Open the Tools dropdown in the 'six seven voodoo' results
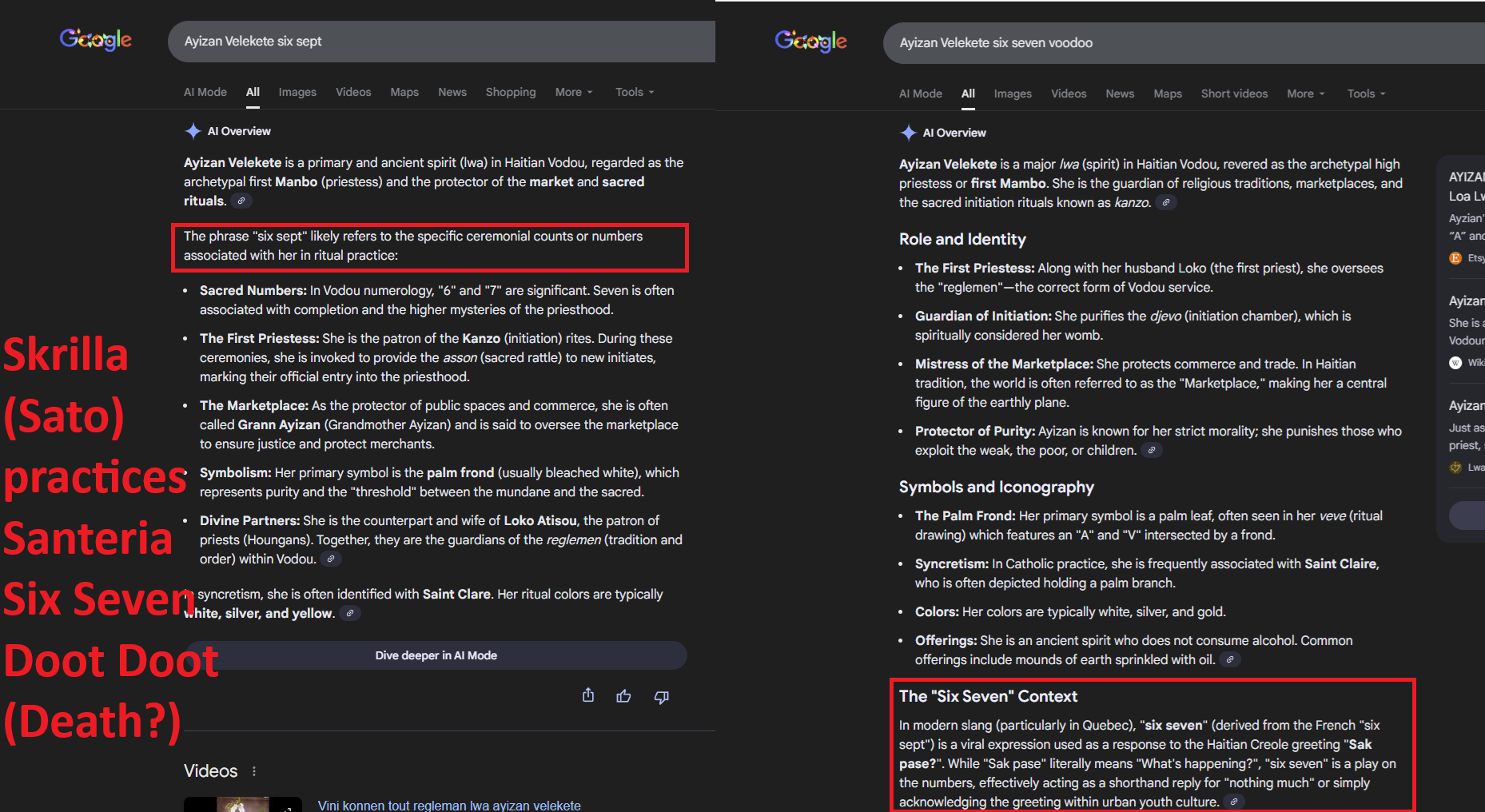1485x812 pixels. tap(1366, 94)
